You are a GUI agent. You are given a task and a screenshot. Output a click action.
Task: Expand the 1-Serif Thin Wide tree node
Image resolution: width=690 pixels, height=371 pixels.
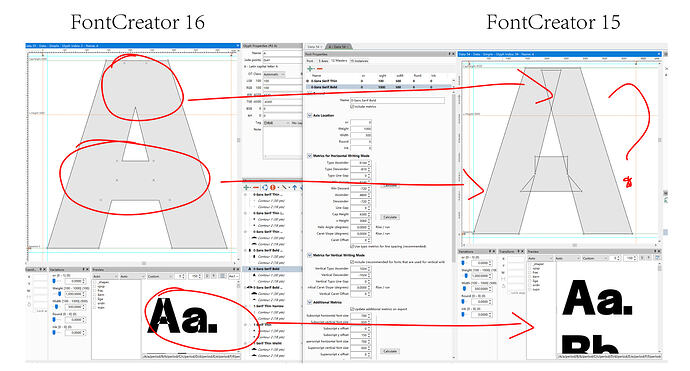[x=246, y=343]
